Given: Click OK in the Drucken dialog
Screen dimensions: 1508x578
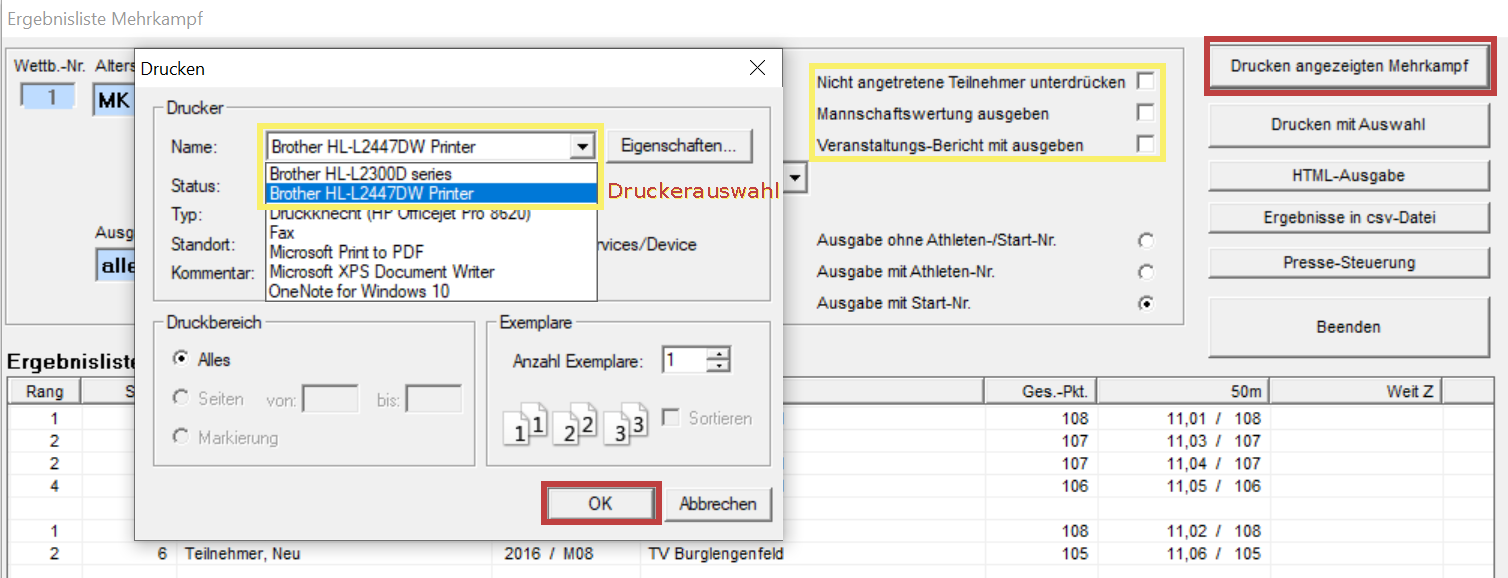Looking at the screenshot, I should [x=600, y=503].
